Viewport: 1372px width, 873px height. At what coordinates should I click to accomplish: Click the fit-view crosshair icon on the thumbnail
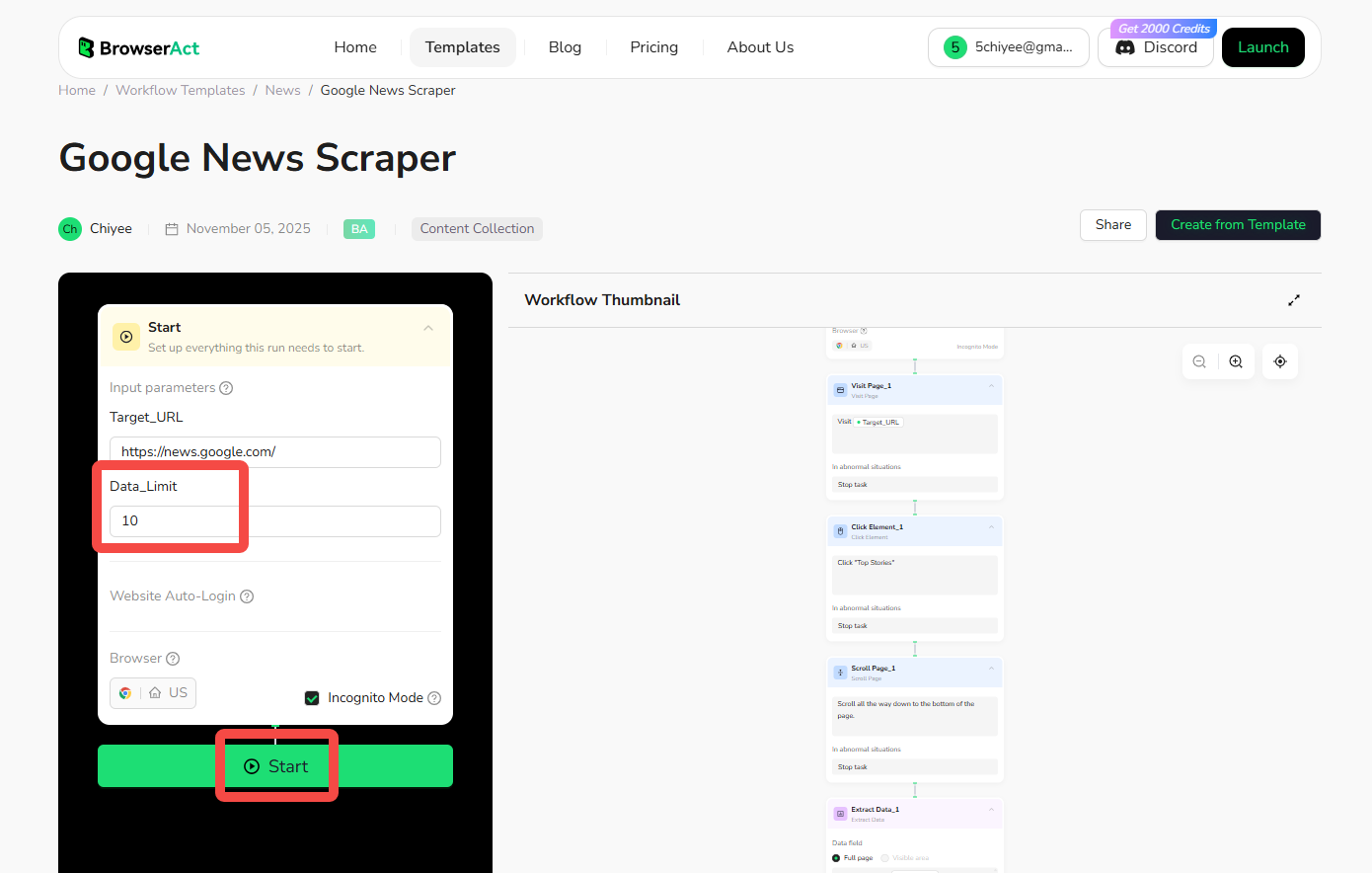pyautogui.click(x=1280, y=361)
